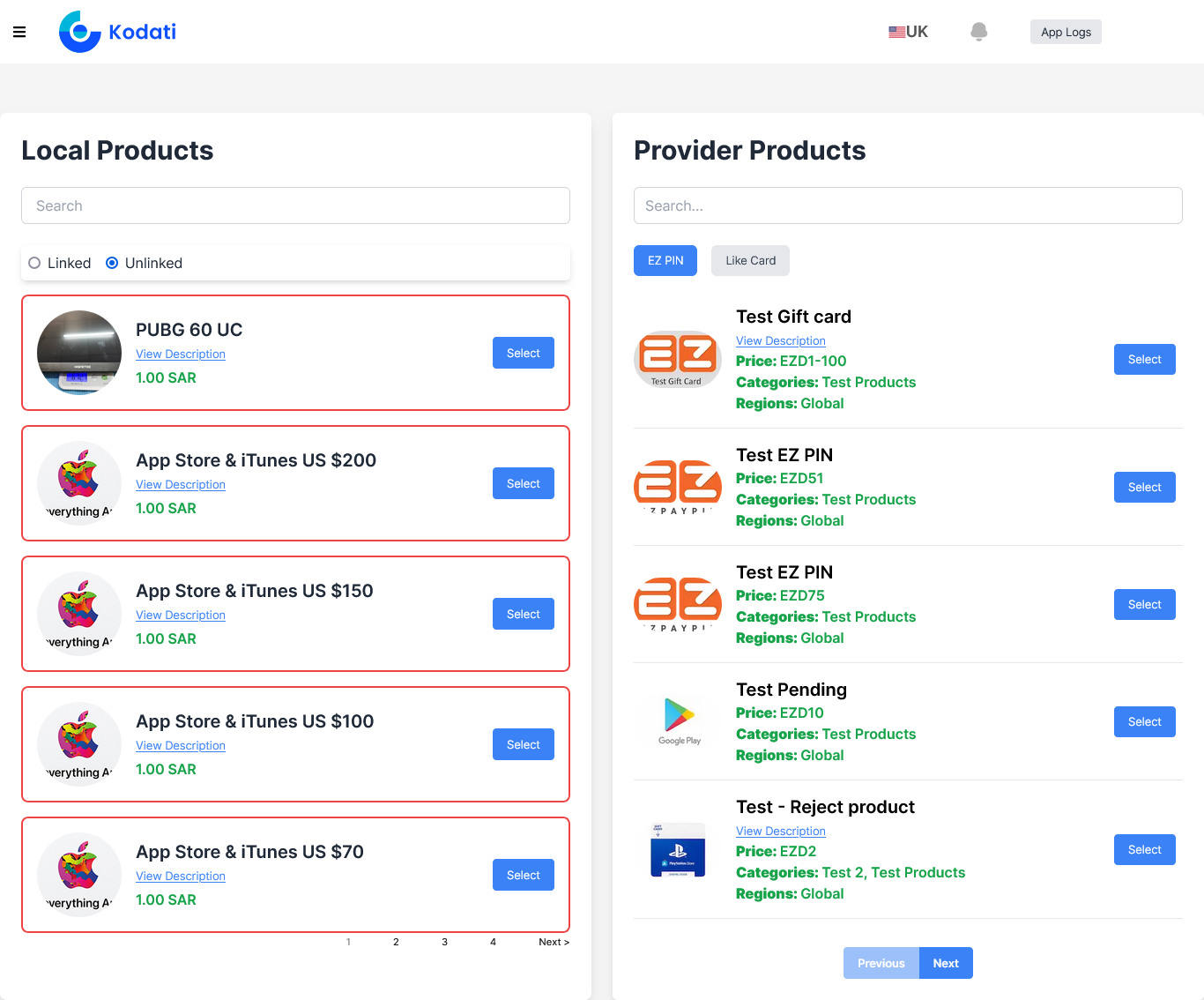Click the PlayStation card image for Reject product
1204x1000 pixels.
pyautogui.click(x=678, y=849)
